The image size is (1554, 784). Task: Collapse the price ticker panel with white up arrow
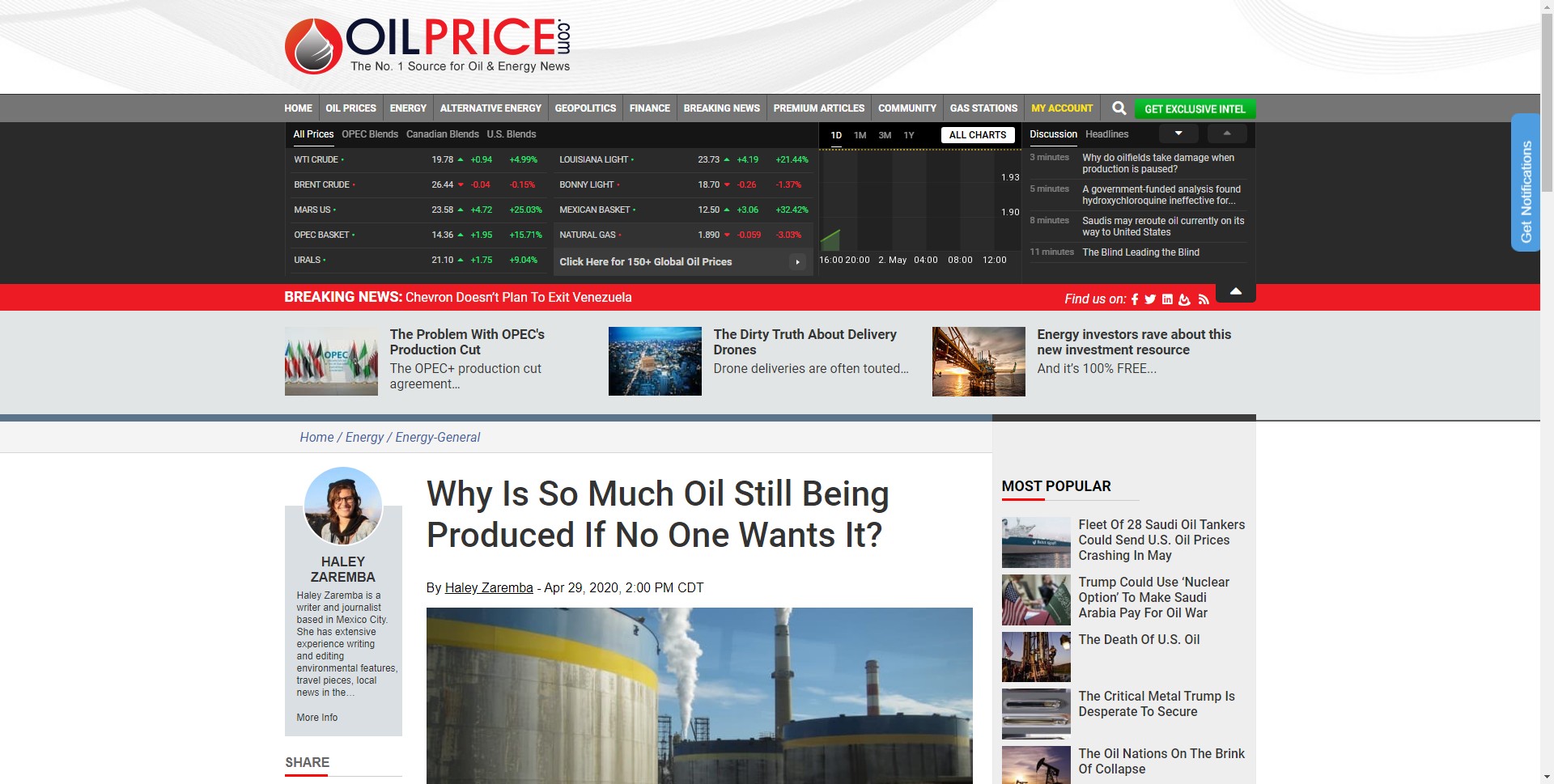point(1235,292)
